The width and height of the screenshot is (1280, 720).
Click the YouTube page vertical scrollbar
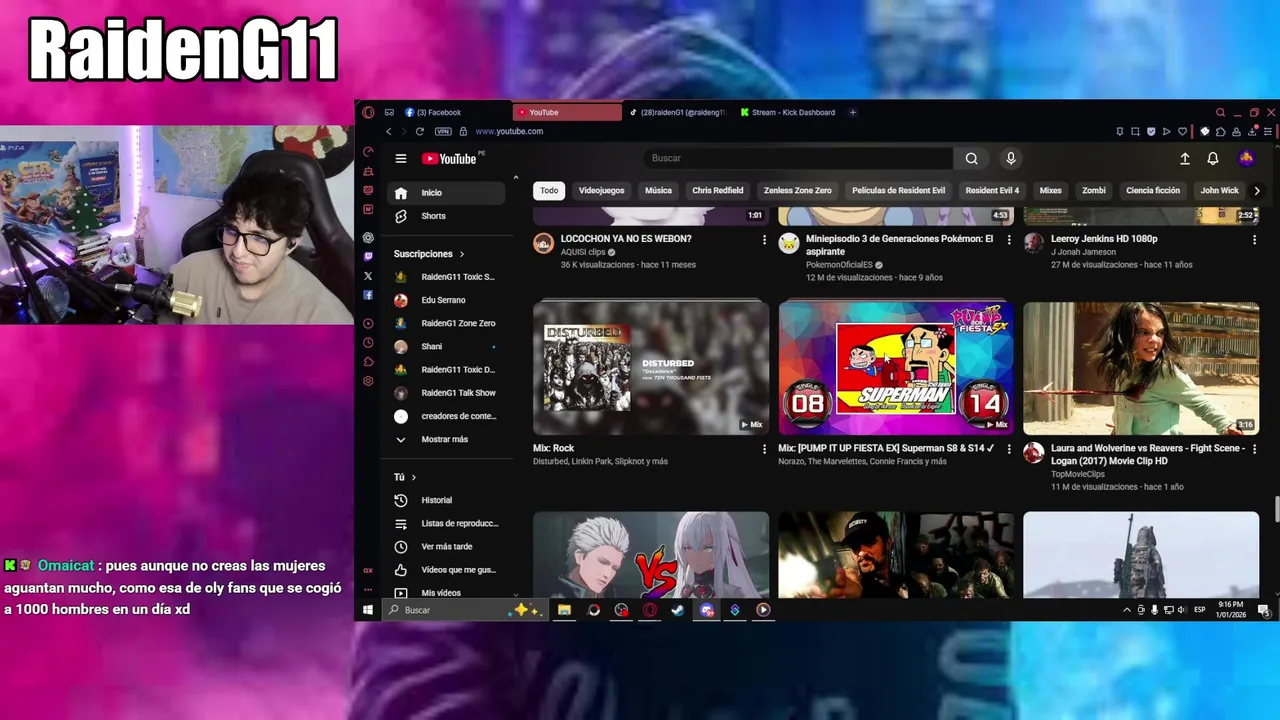tap(1276, 509)
